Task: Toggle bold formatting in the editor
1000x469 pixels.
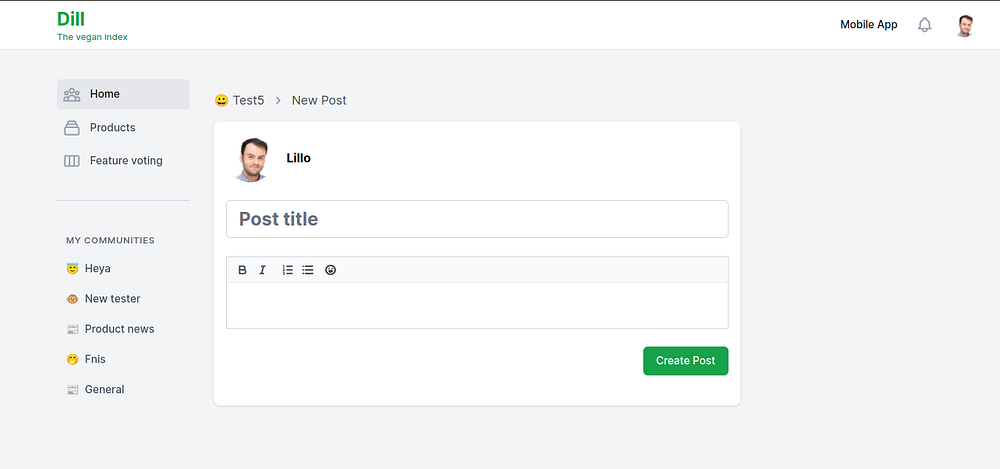Action: pos(242,270)
